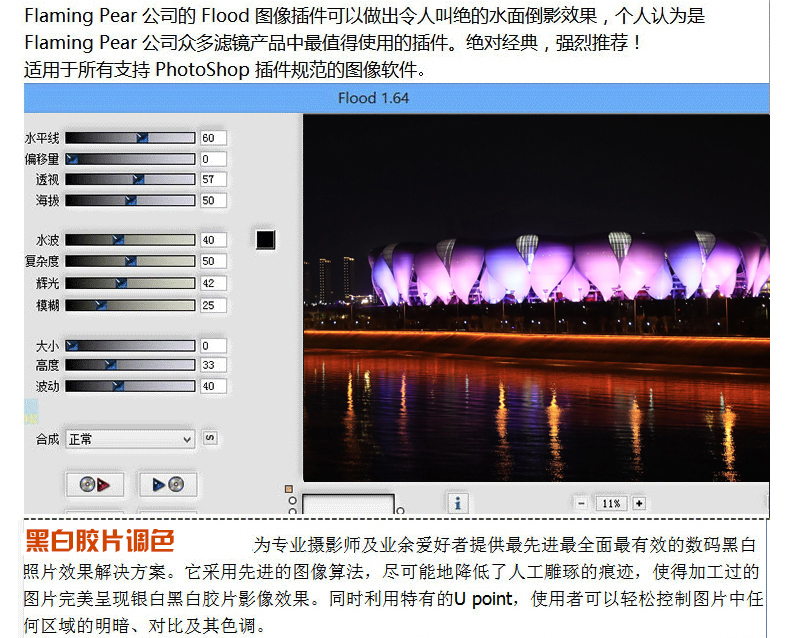
Task: Click the 复杂度 label
Action: pos(42,261)
